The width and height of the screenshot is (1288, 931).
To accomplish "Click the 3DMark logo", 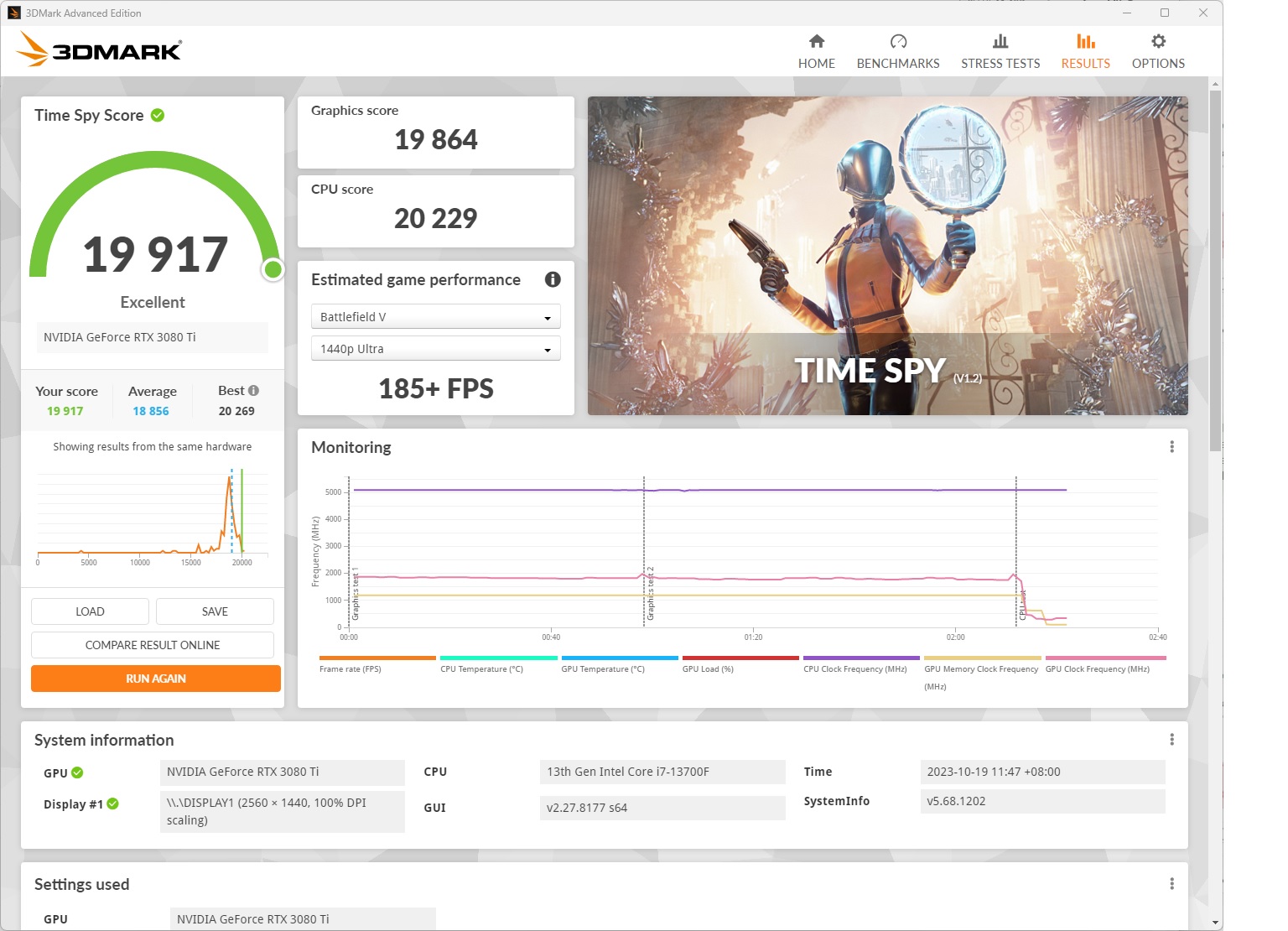I will (99, 49).
